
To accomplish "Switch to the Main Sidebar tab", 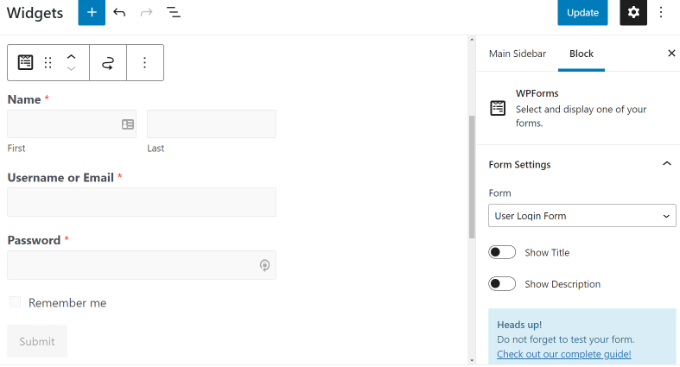I will [517, 54].
